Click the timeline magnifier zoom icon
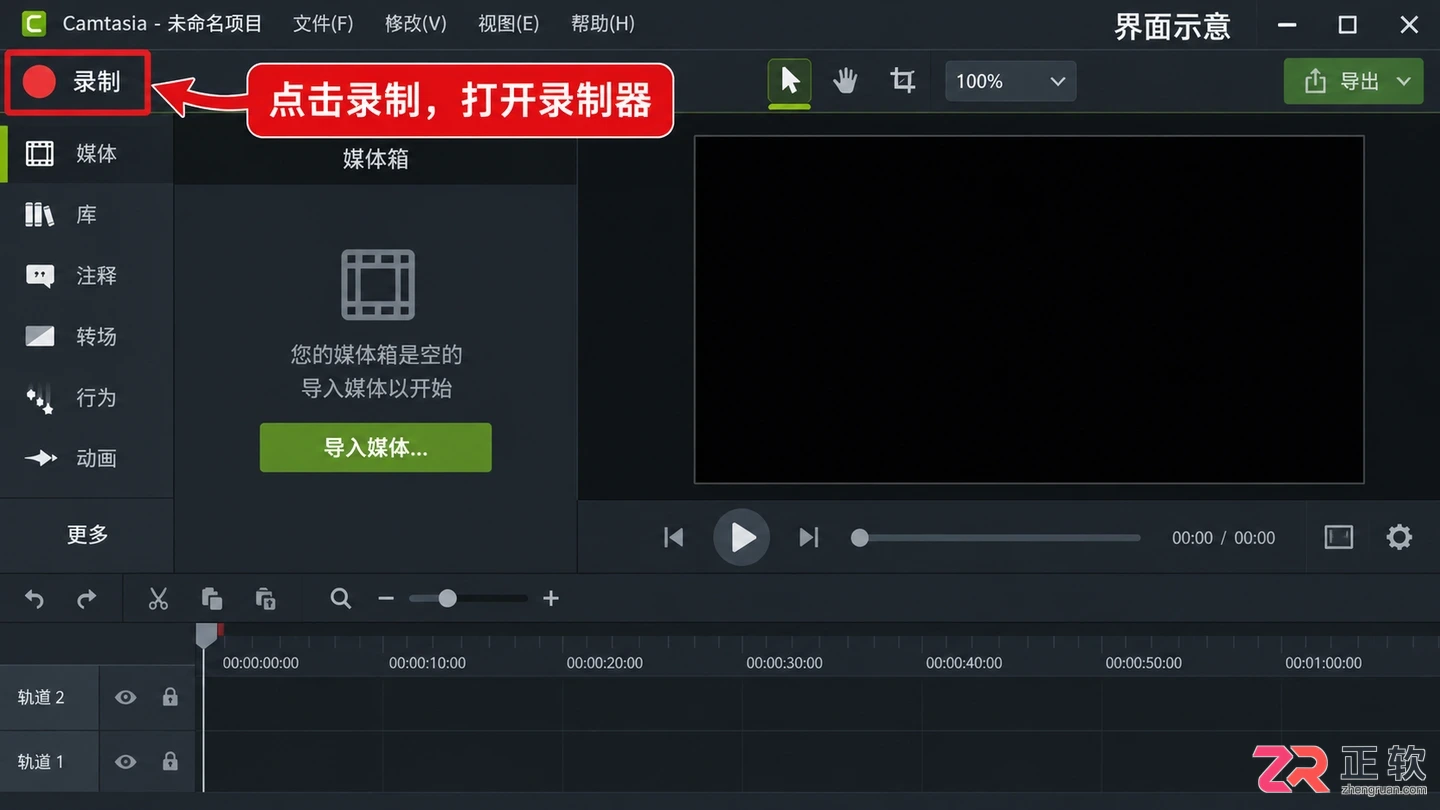This screenshot has height=810, width=1440. point(341,599)
